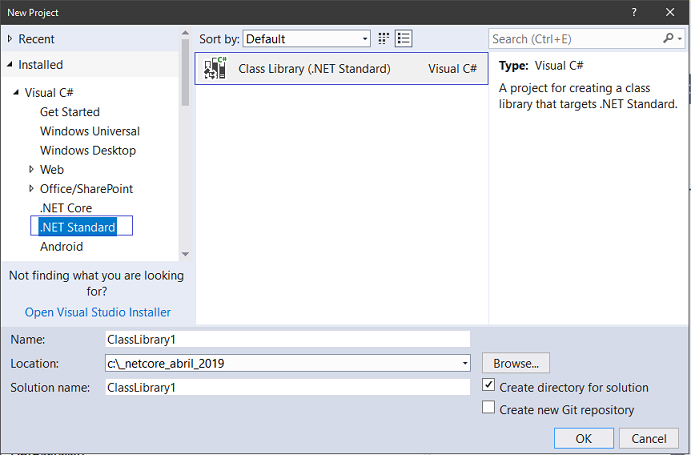
Task: Click the OK button
Action: (x=583, y=438)
